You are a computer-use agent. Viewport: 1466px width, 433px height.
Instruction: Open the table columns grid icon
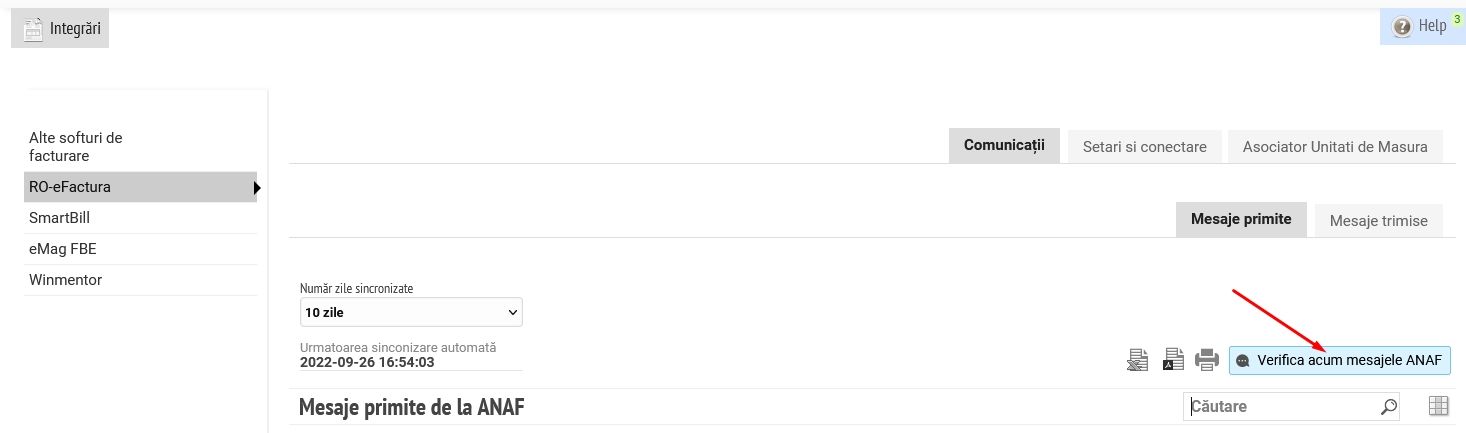pos(1439,406)
